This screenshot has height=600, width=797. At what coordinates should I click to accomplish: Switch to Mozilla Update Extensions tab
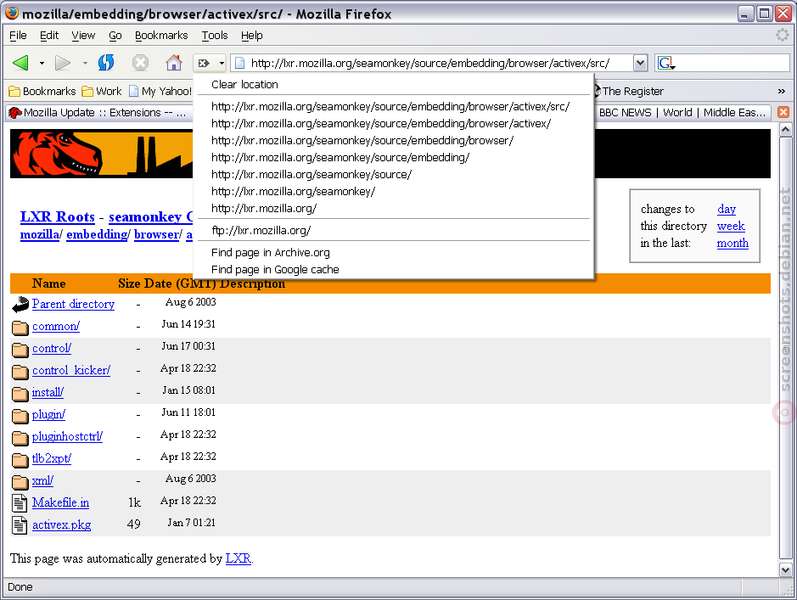100,112
